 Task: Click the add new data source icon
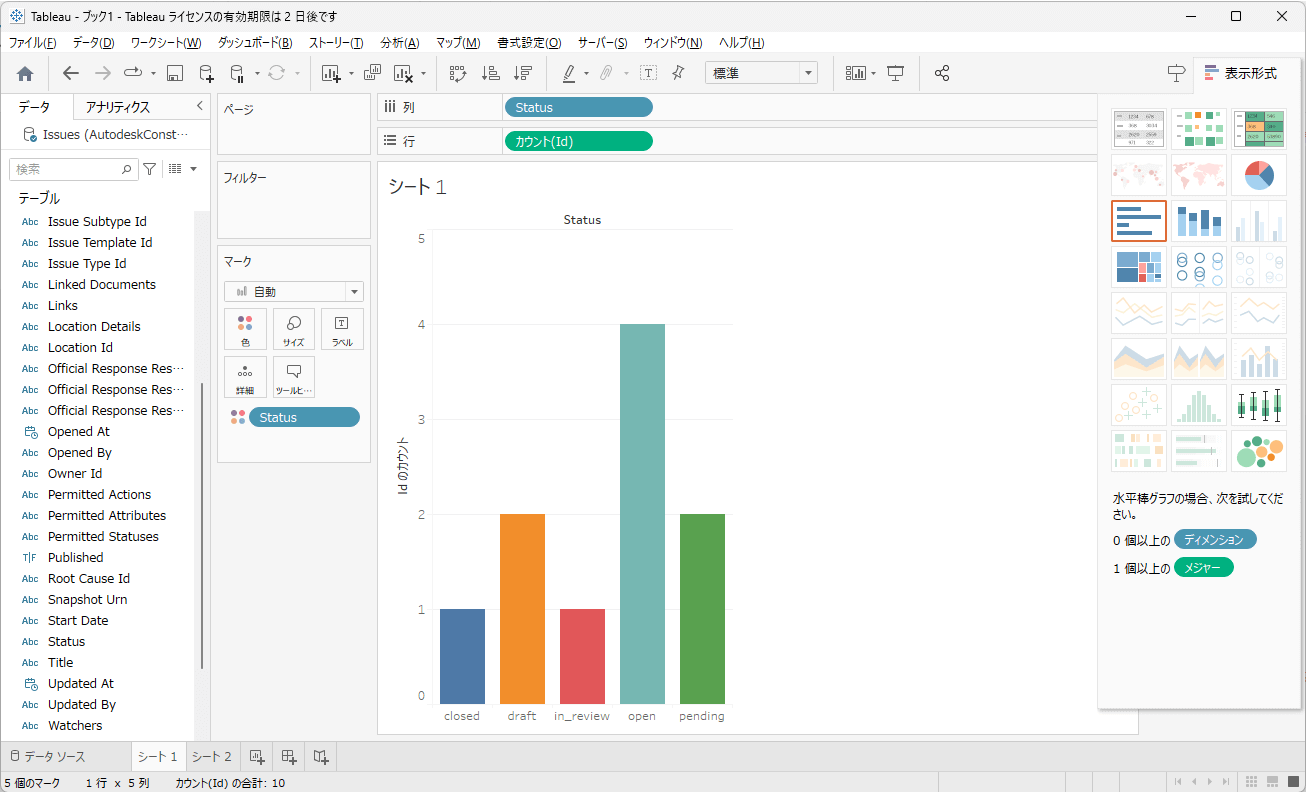click(206, 73)
